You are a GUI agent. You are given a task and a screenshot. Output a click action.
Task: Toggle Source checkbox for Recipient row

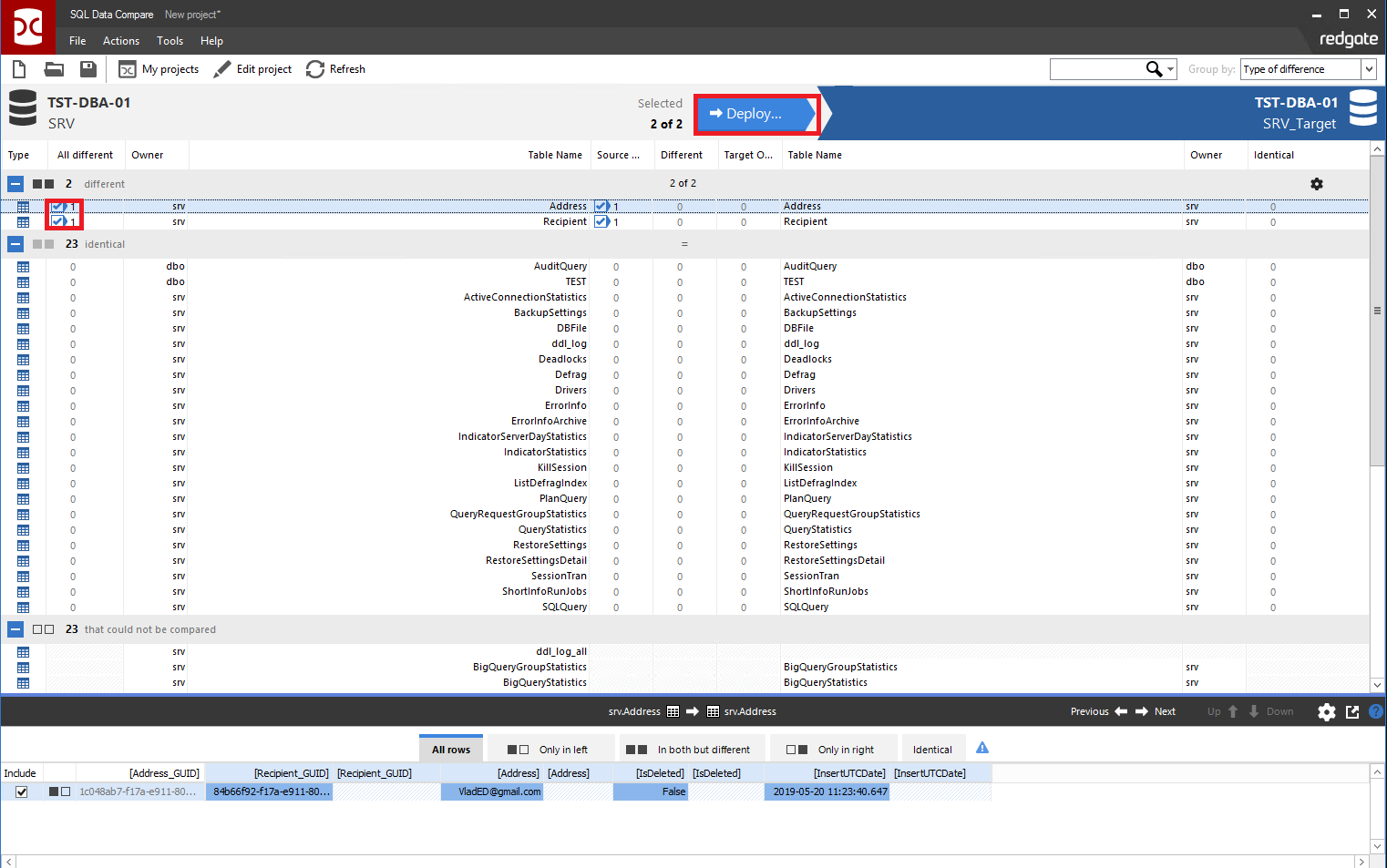click(601, 221)
